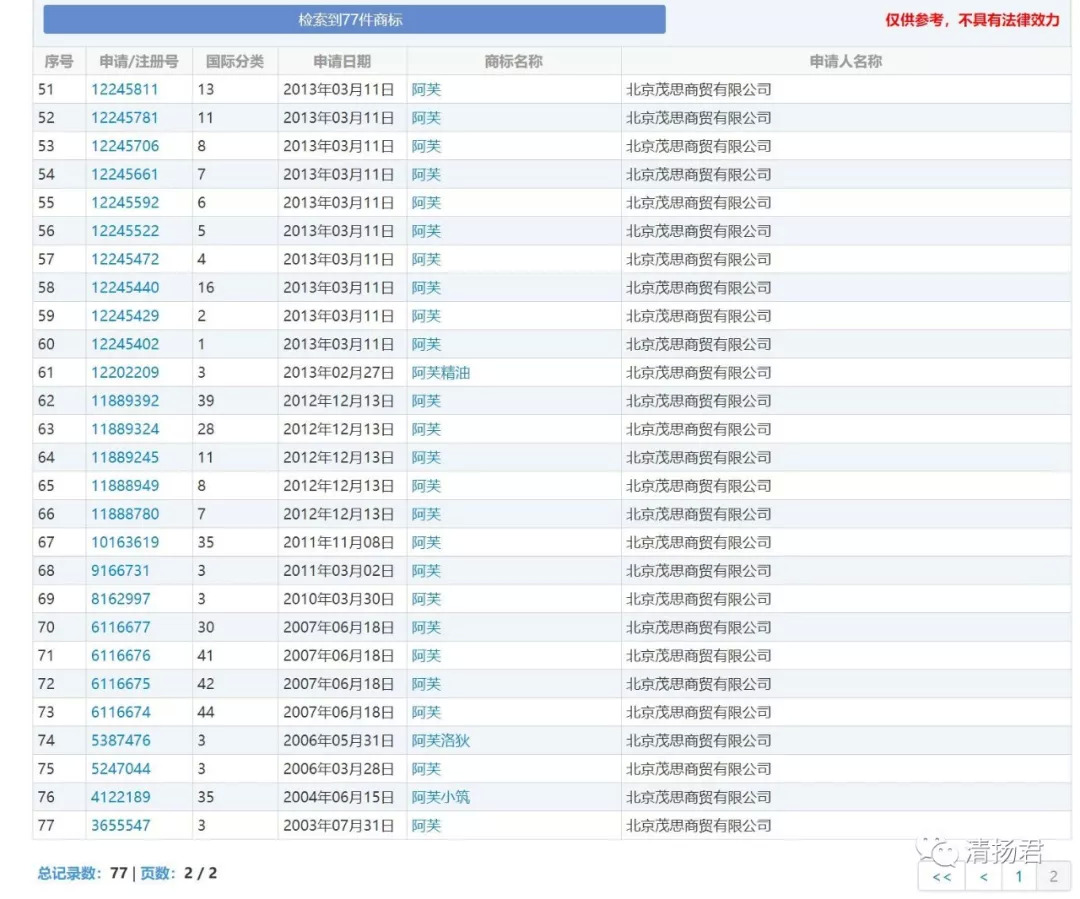This screenshot has width=1080, height=899.
Task: Open registration number 6116676 link
Action: click(120, 655)
